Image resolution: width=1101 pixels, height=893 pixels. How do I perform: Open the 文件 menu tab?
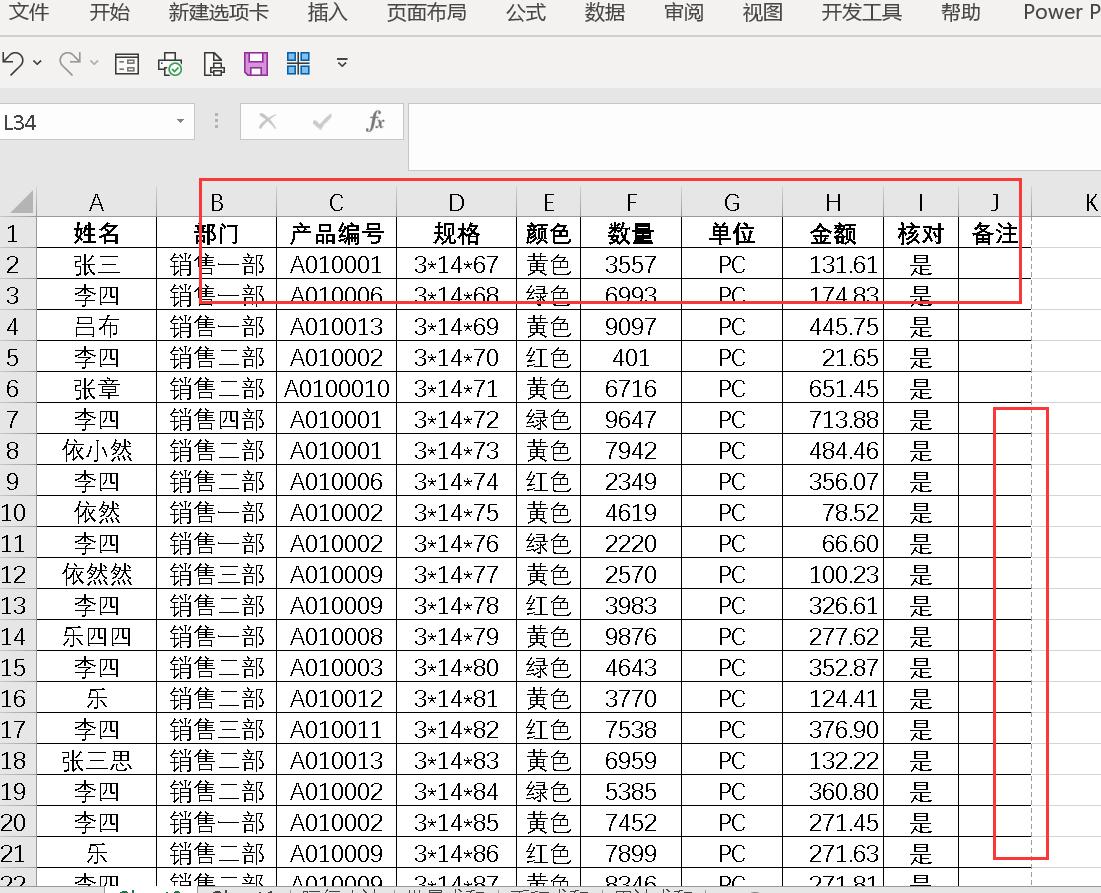29,13
